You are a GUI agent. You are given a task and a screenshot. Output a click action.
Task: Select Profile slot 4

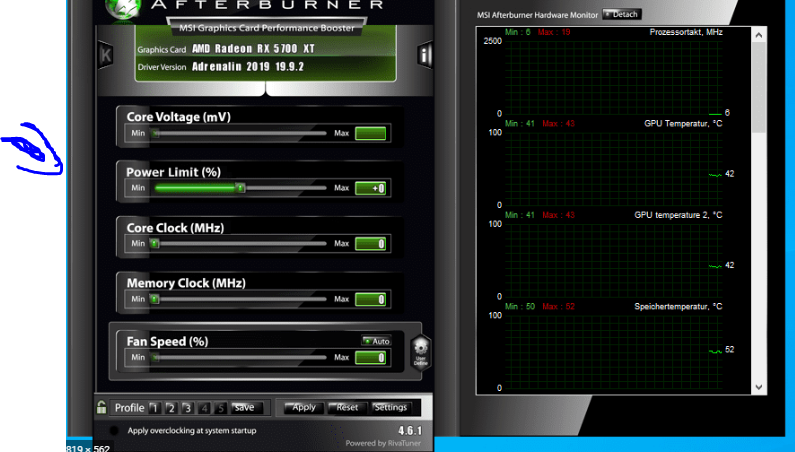[204, 408]
